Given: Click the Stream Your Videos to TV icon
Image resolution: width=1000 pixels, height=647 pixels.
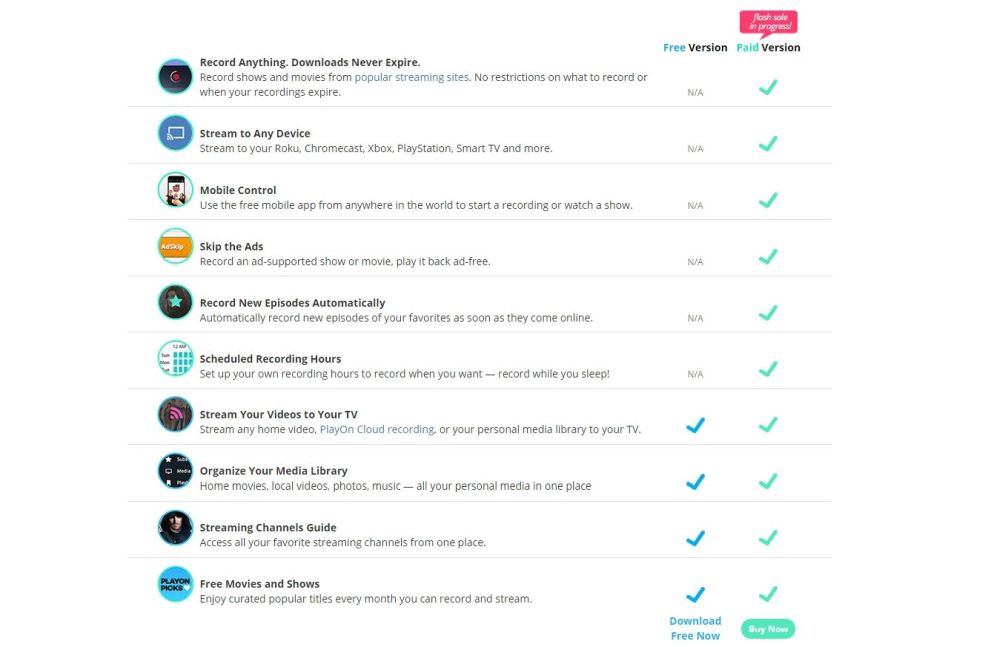Looking at the screenshot, I should (x=175, y=414).
